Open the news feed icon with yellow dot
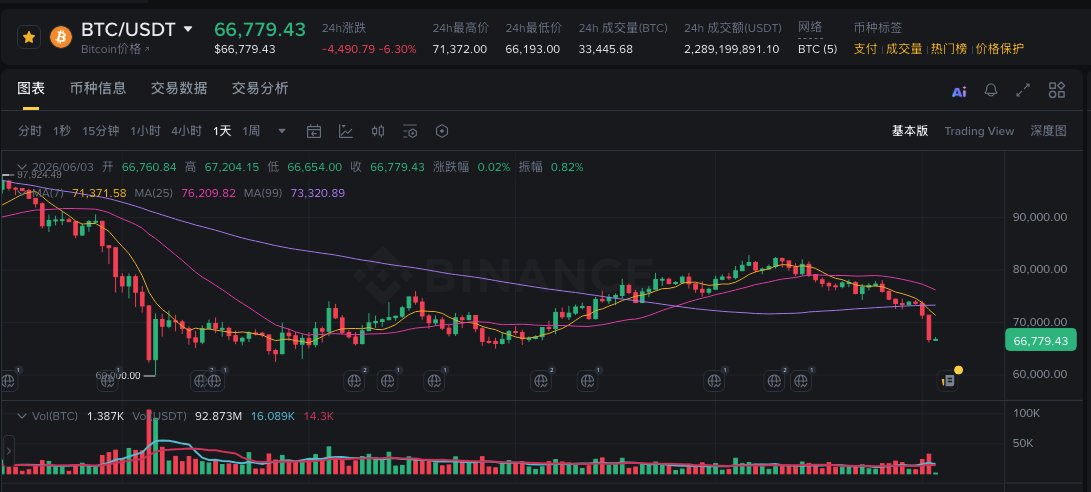The width and height of the screenshot is (1091, 492). click(x=947, y=380)
